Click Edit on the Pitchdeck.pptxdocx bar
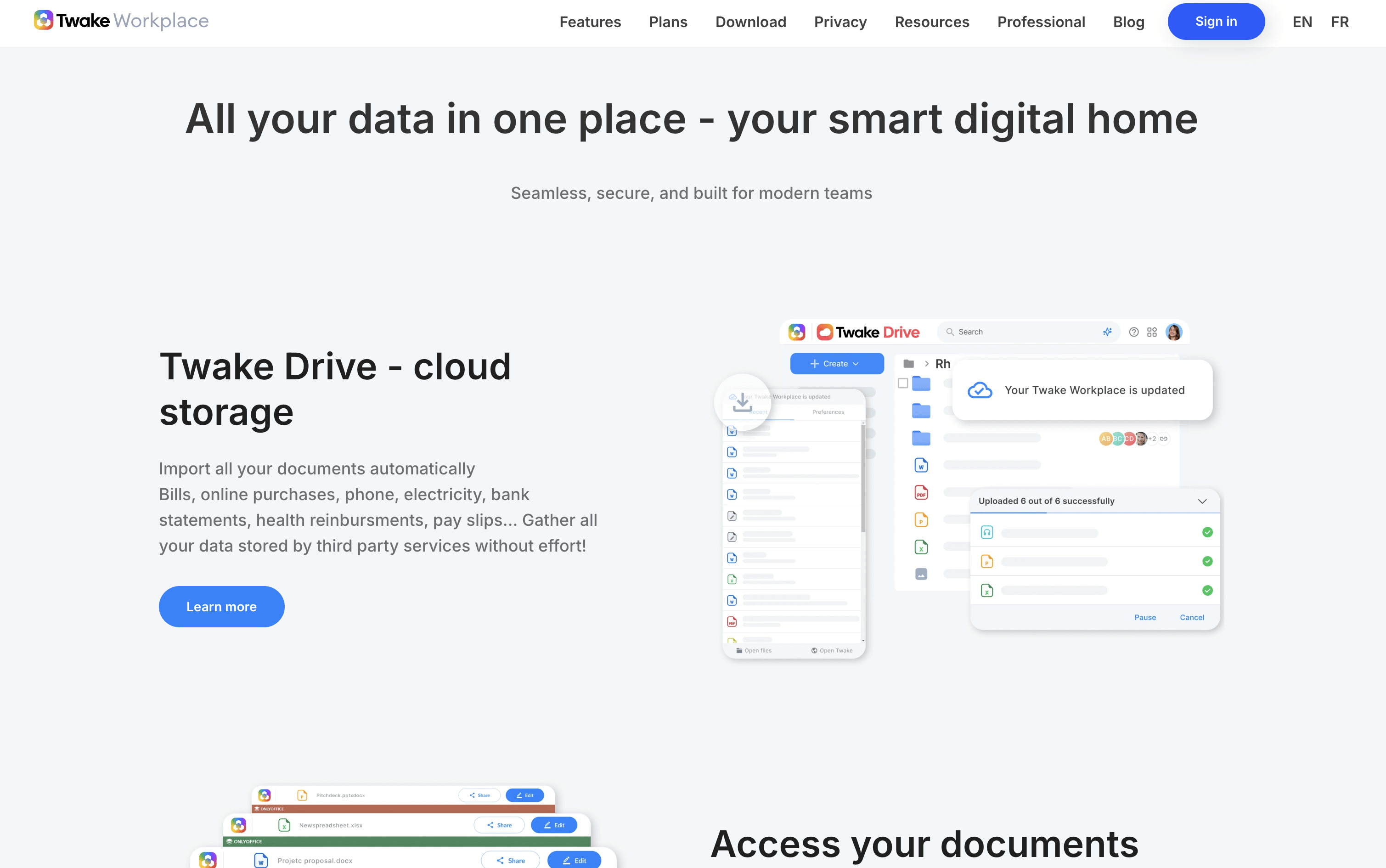The width and height of the screenshot is (1386, 868). 524,795
